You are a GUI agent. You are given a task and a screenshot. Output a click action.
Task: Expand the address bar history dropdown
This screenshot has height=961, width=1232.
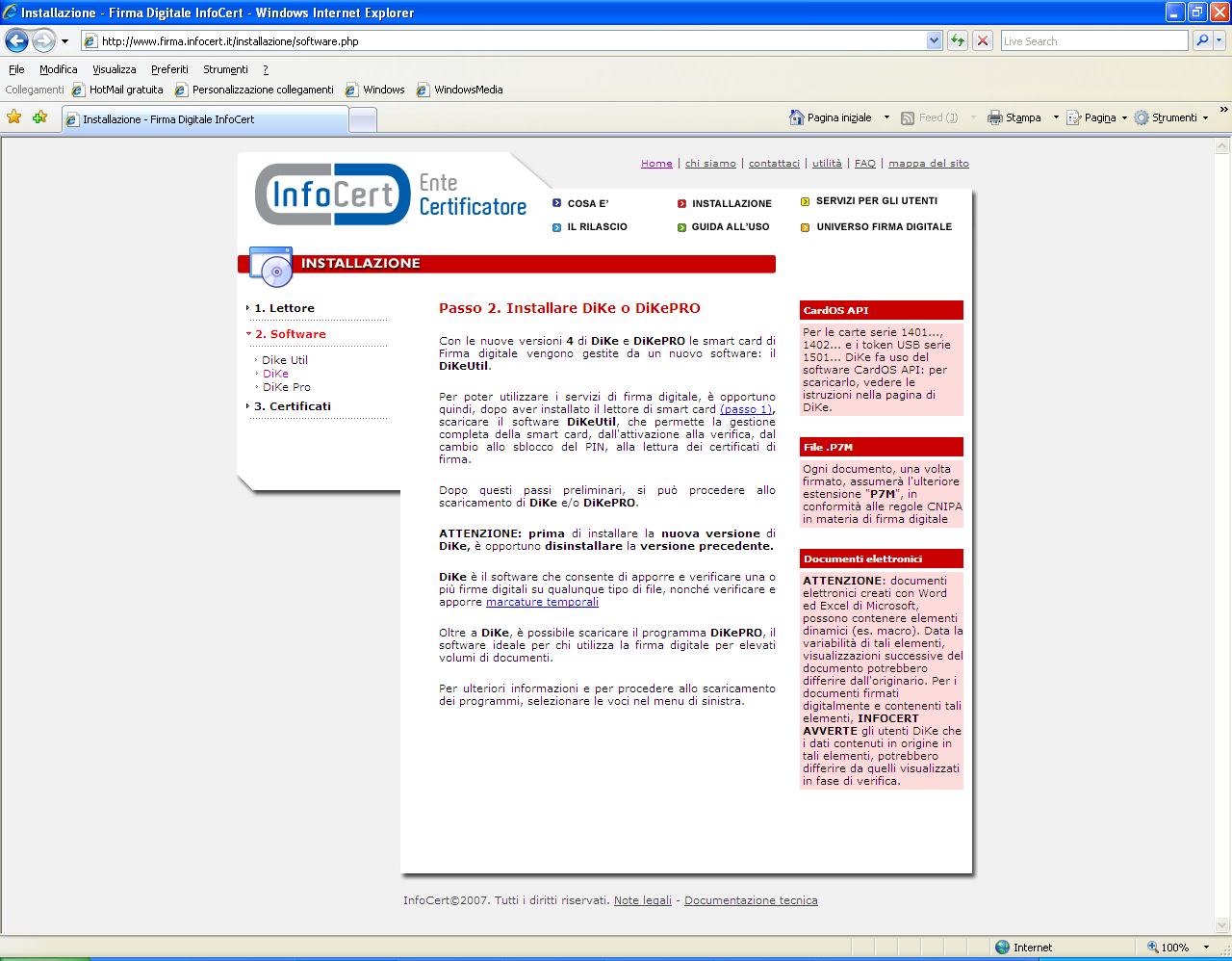[x=934, y=40]
